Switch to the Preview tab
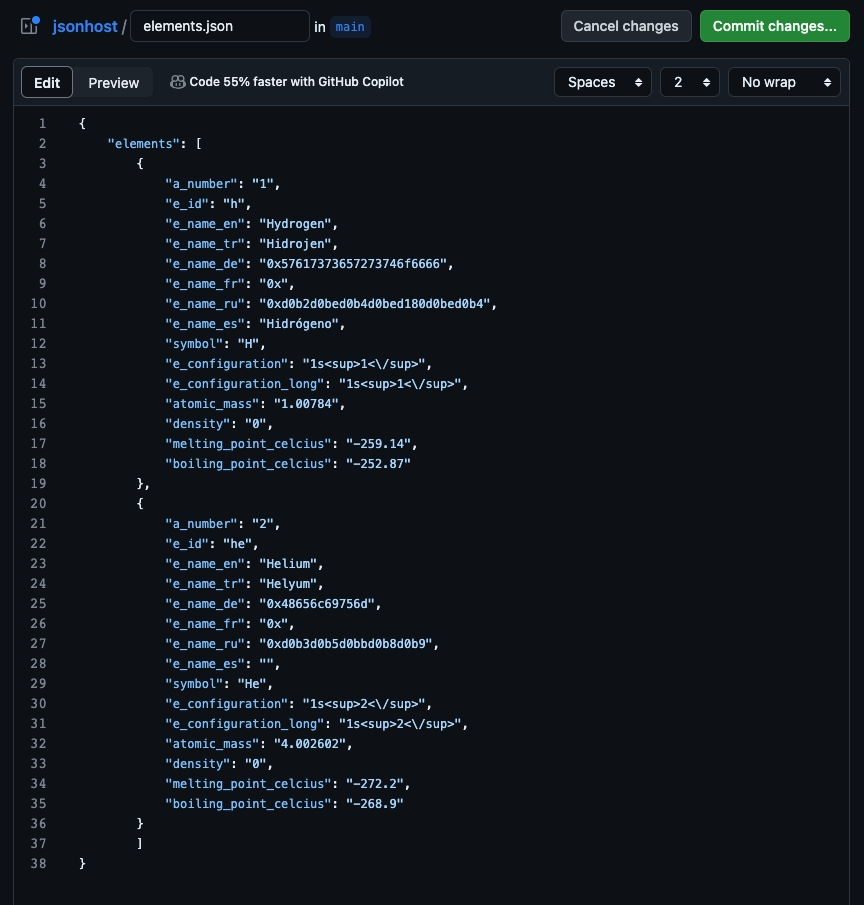Image resolution: width=864 pixels, height=905 pixels. (114, 83)
